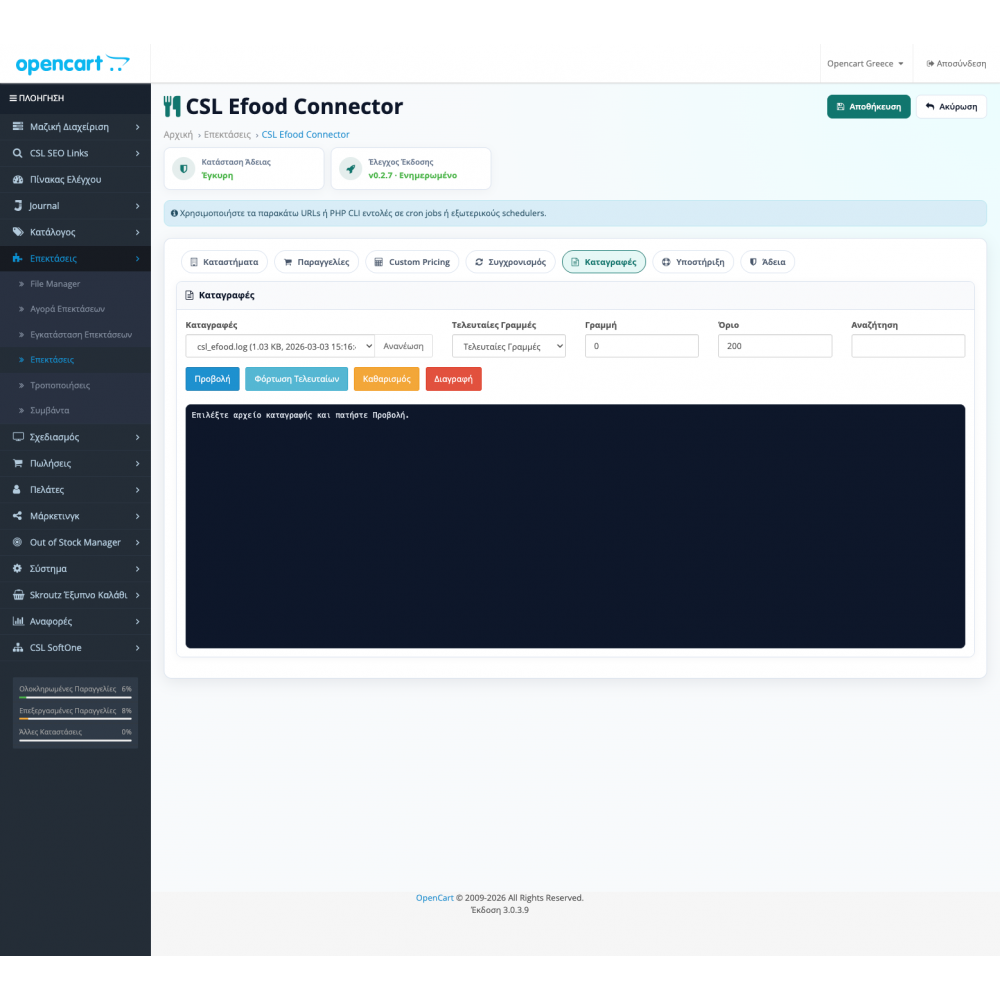This screenshot has width=1000, height=1000.
Task: Click the Αναζήτηση search field
Action: 908,346
